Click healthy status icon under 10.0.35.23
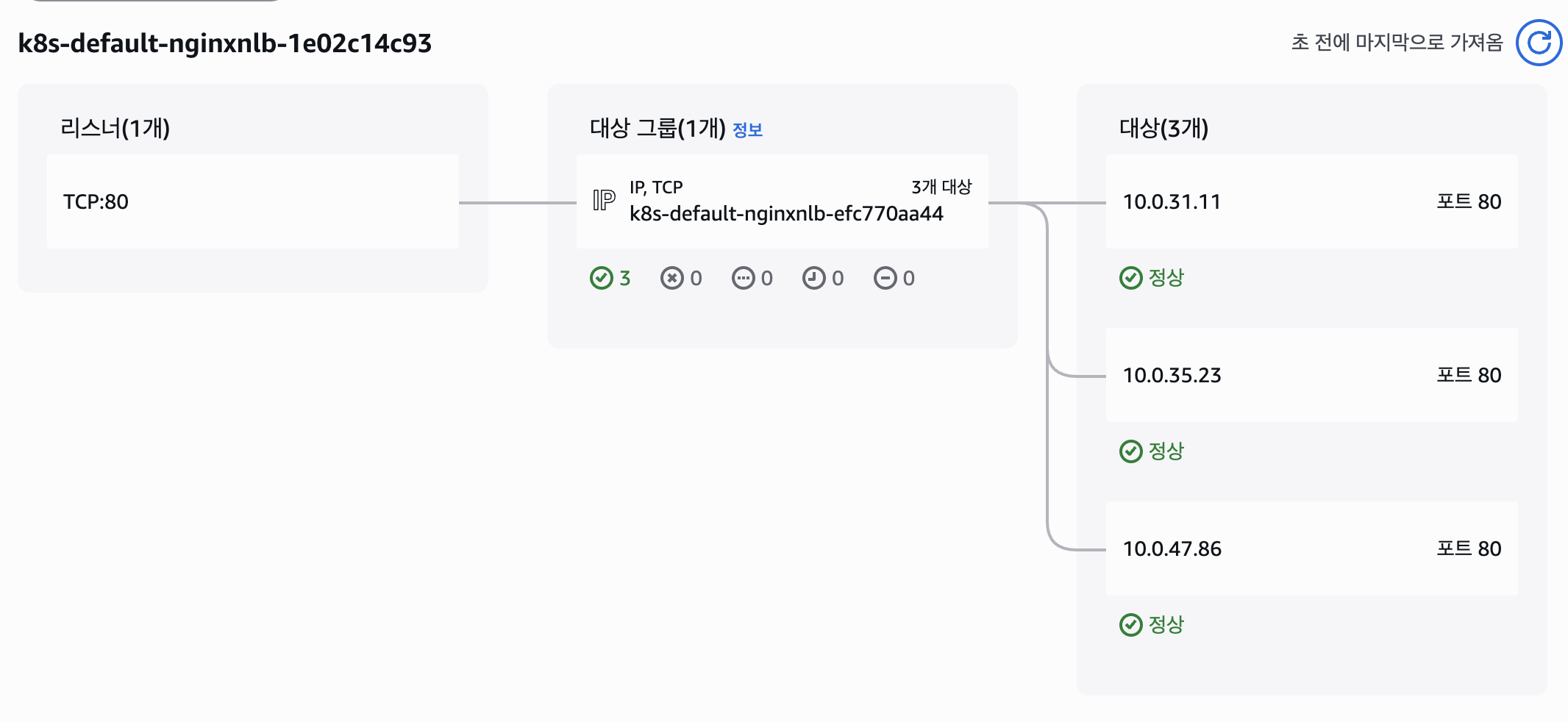Viewport: 1568px width, 722px height. (x=1130, y=451)
